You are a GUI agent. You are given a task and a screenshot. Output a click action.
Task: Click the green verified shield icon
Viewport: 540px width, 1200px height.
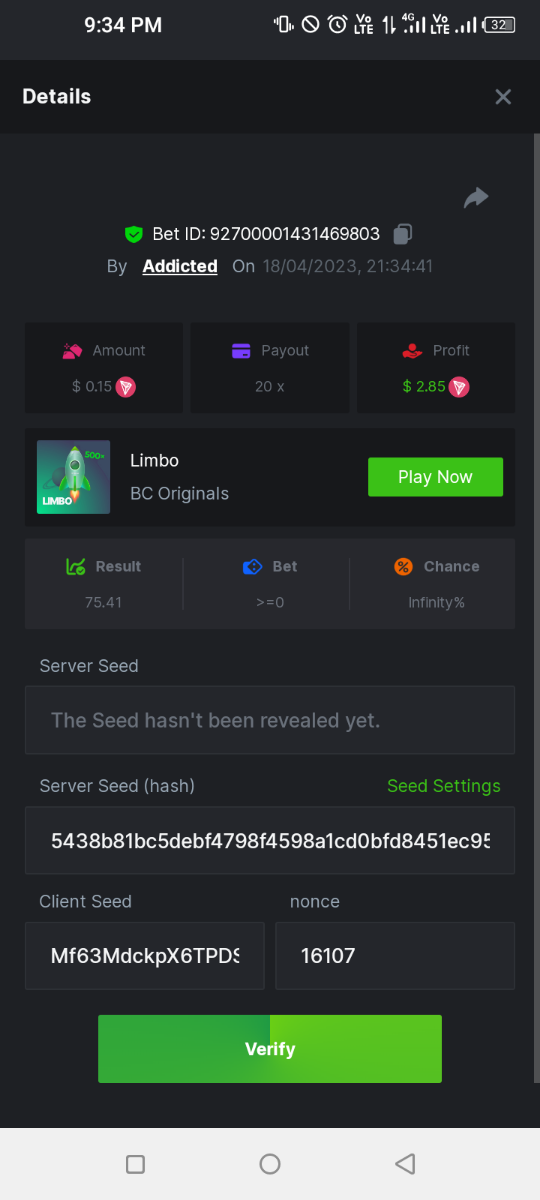(x=133, y=234)
